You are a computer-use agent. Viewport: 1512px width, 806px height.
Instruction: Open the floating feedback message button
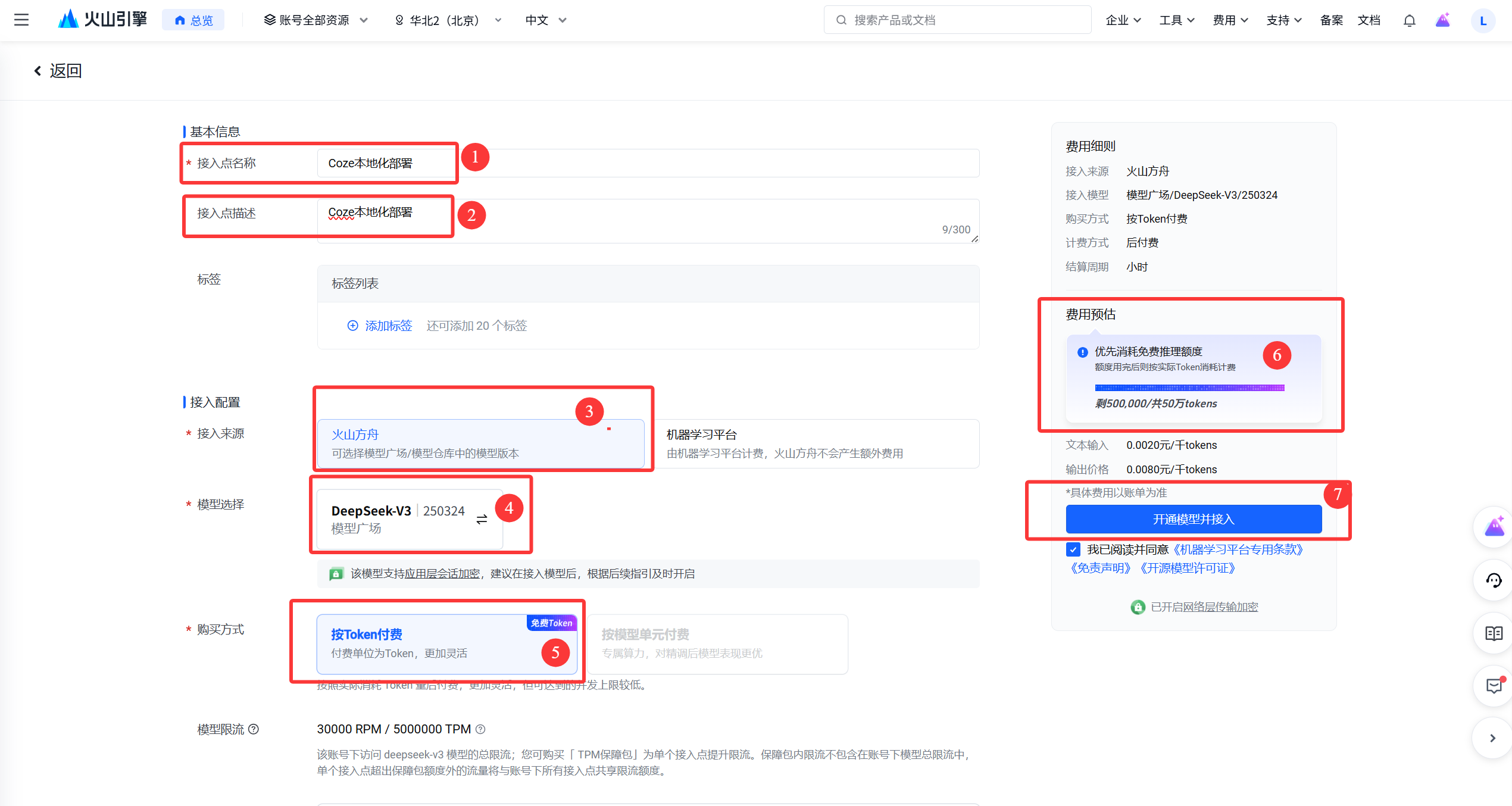[x=1494, y=686]
